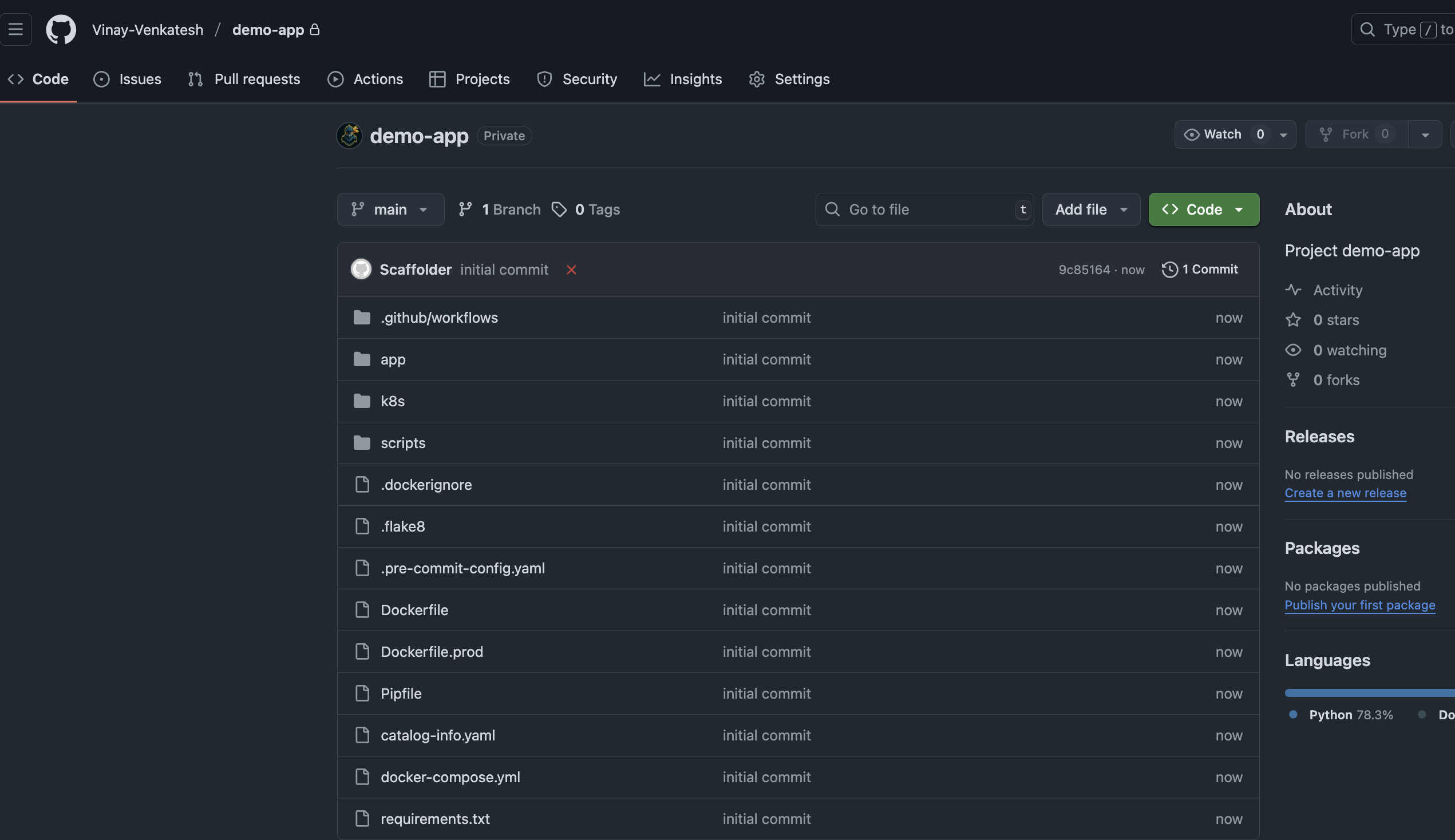Click the Scaffolder avatar icon
Image resolution: width=1455 pixels, height=840 pixels.
pos(361,270)
